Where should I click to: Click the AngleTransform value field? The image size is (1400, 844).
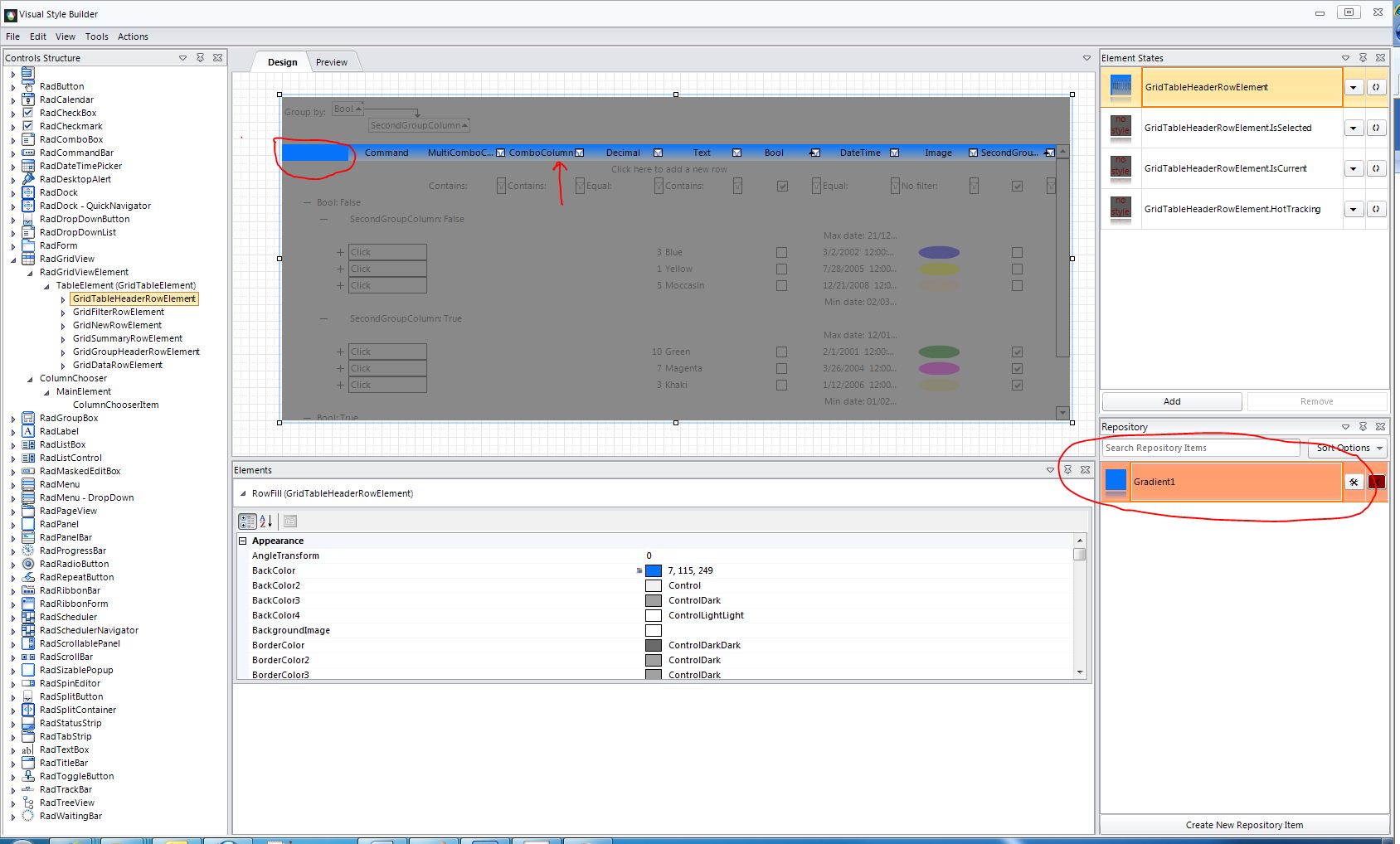(x=858, y=555)
